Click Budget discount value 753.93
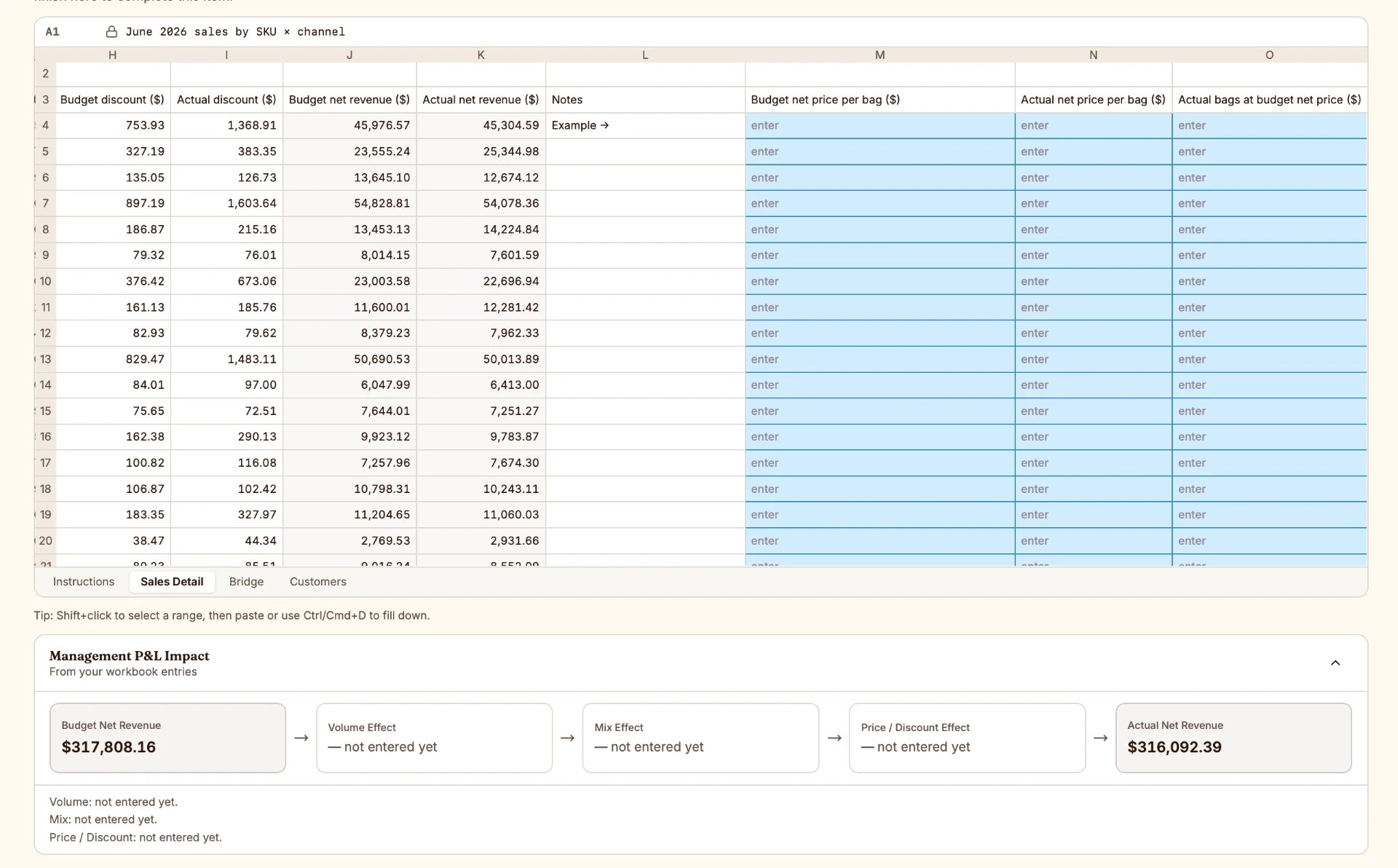 [x=113, y=125]
